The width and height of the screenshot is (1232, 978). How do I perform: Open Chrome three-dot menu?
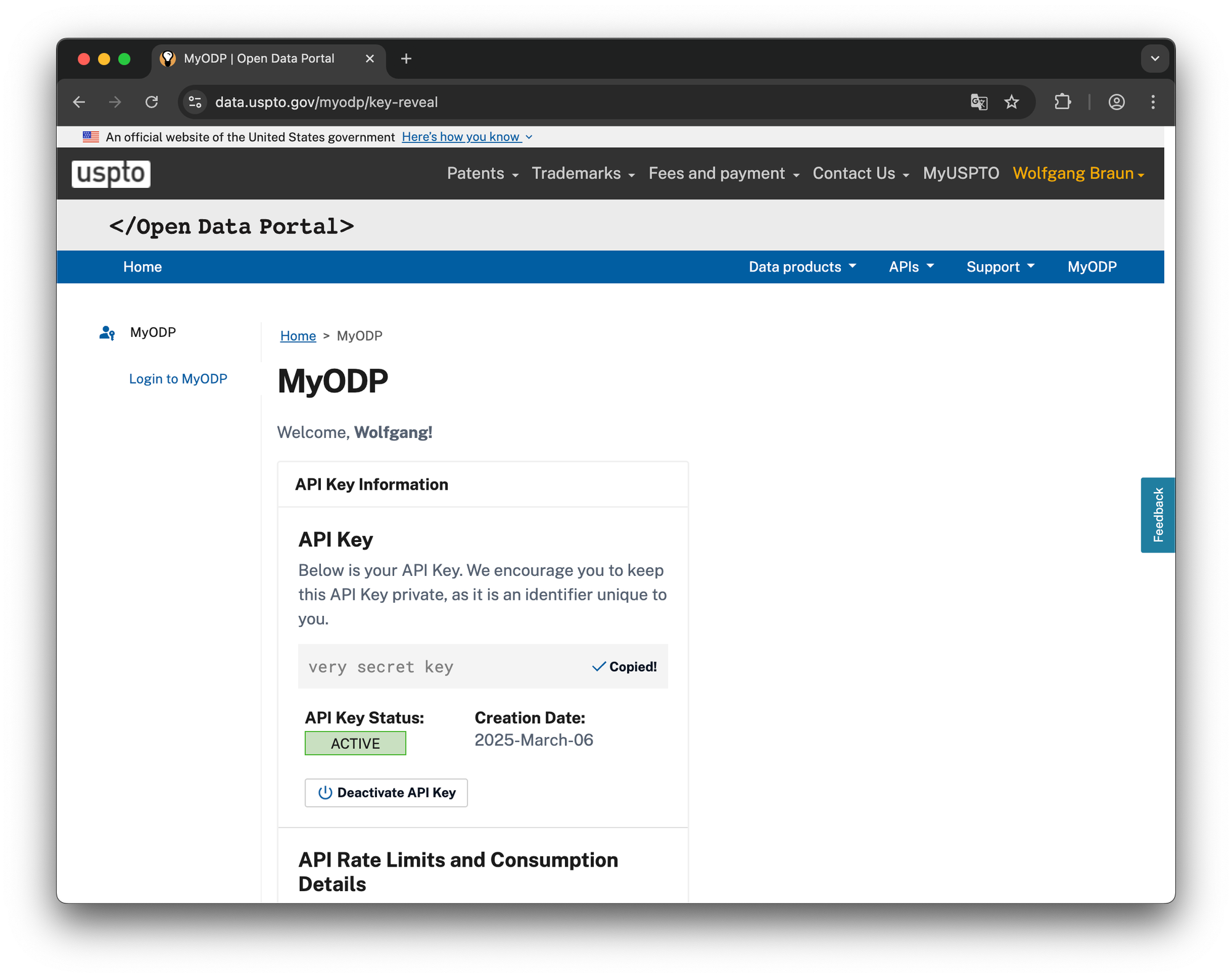click(x=1153, y=102)
